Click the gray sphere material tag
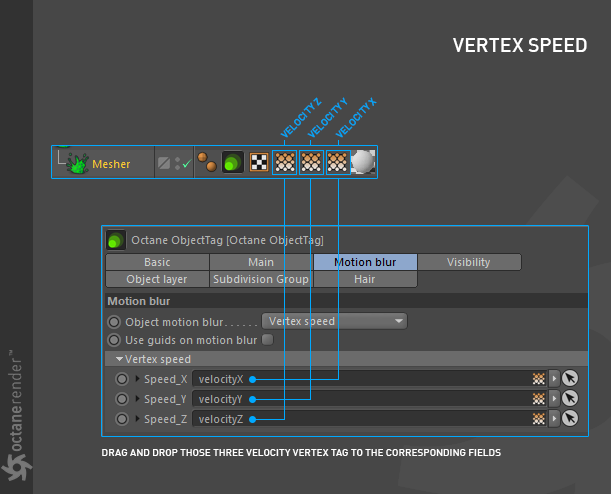 point(363,162)
